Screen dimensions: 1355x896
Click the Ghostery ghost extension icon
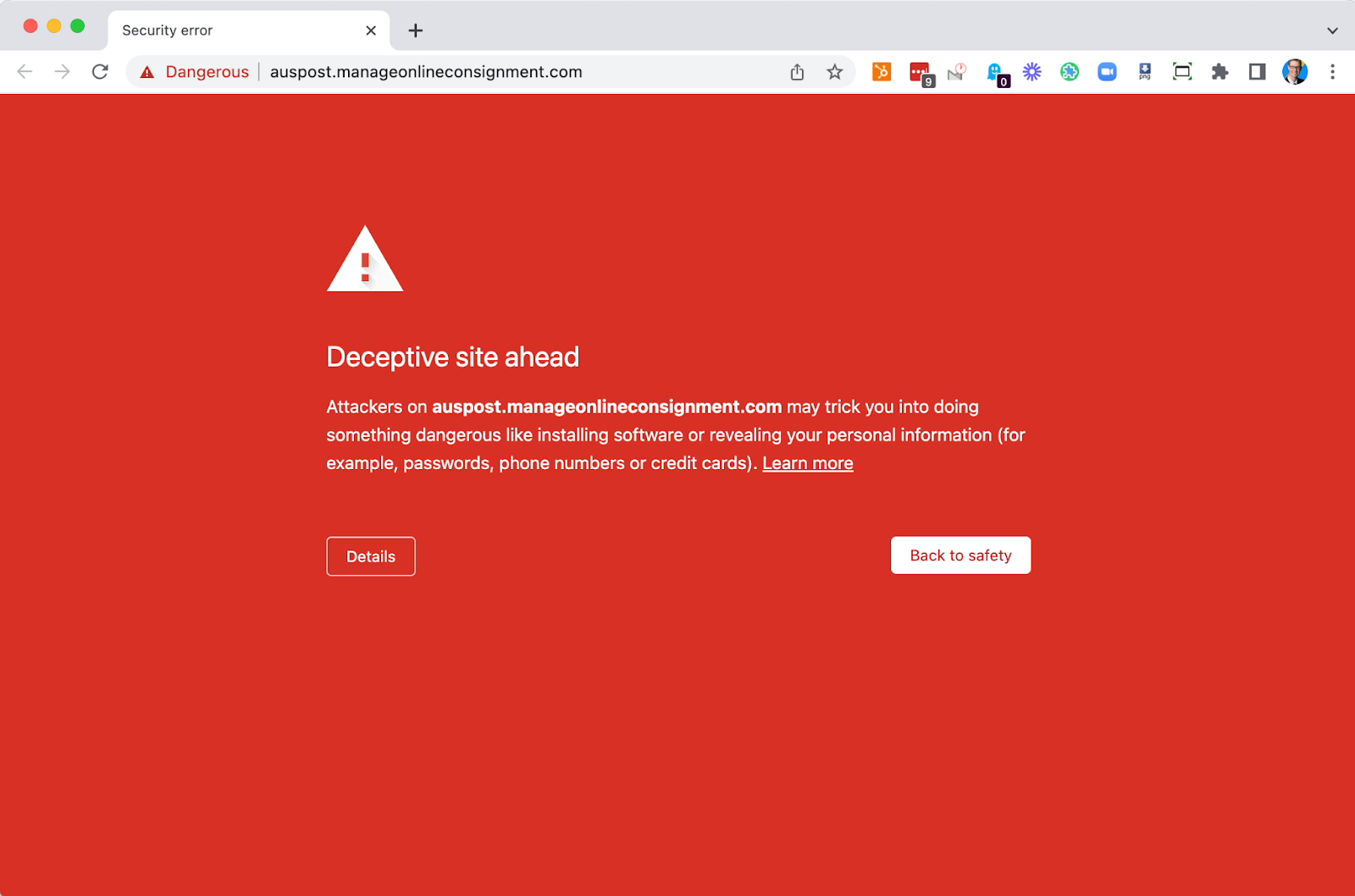[x=995, y=73]
